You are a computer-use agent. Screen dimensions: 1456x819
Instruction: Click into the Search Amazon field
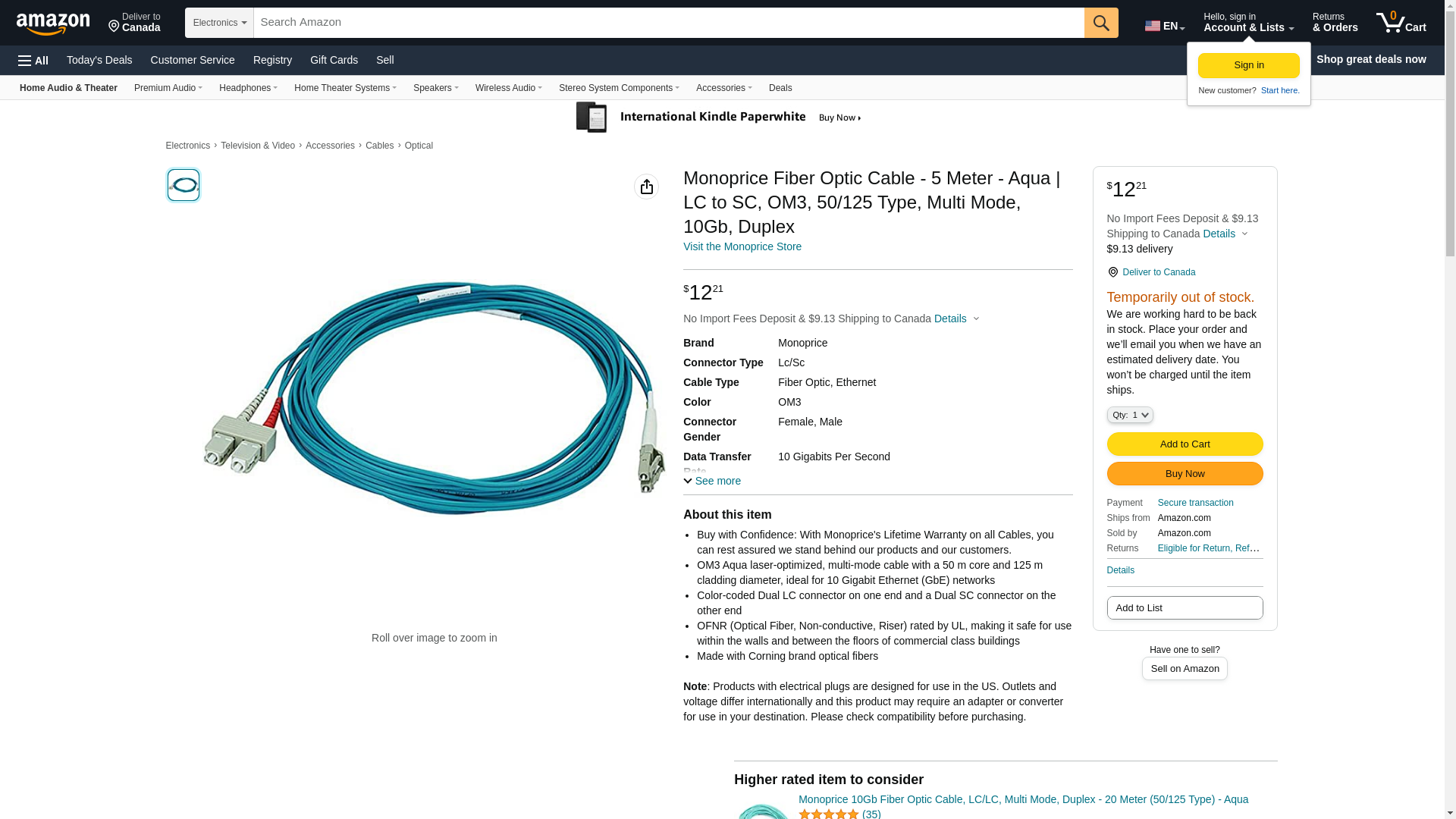pyautogui.click(x=669, y=23)
